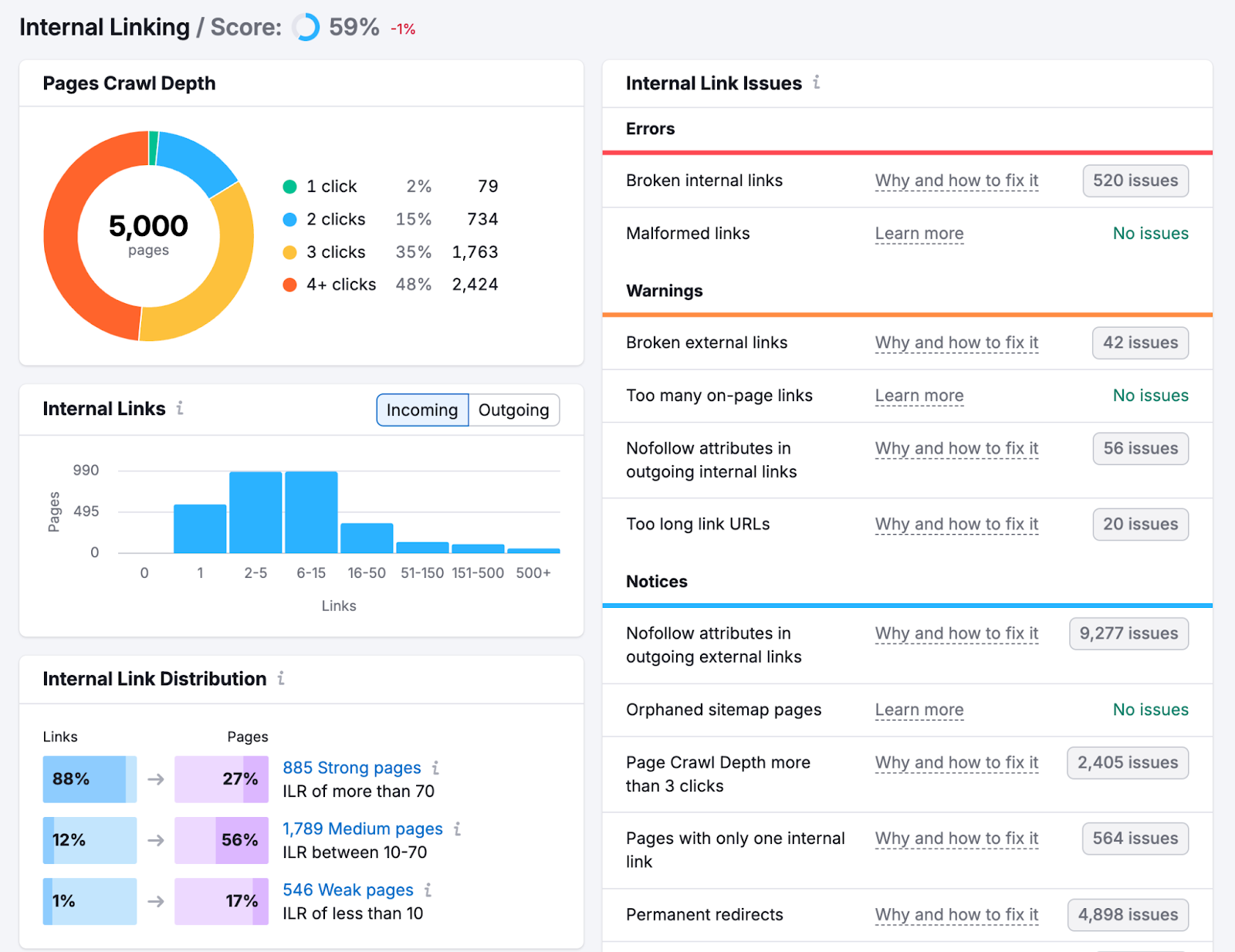Open info tooltip for Internal Link Issues
Viewport: 1235px width, 952px height.
click(x=817, y=83)
